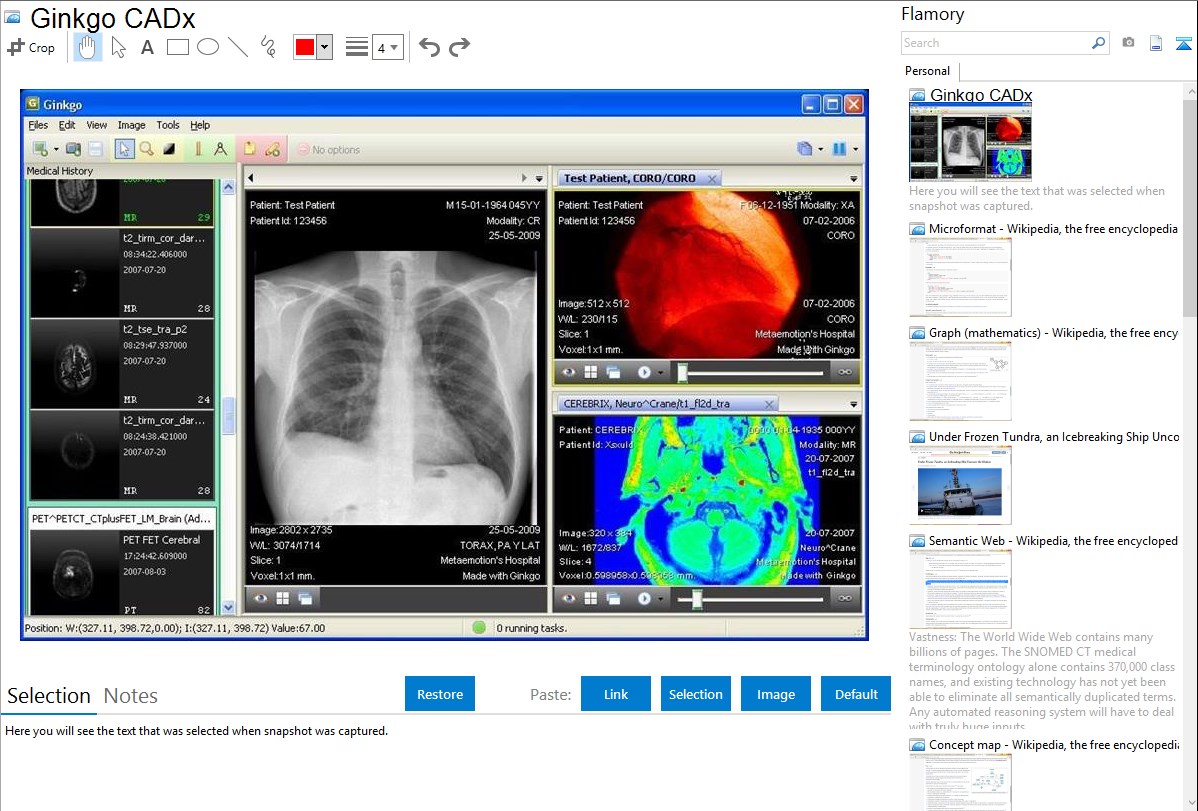This screenshot has width=1198, height=811.
Task: Redo the undone annotation
Action: [x=459, y=47]
